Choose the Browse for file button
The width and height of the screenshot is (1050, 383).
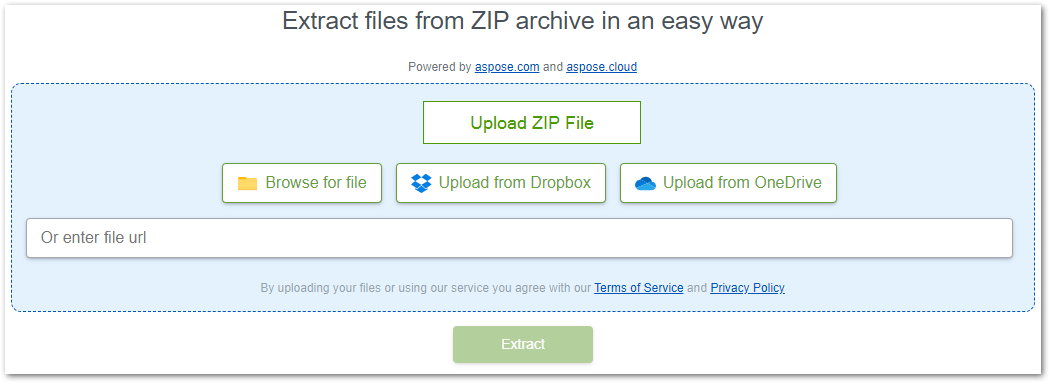pos(302,183)
